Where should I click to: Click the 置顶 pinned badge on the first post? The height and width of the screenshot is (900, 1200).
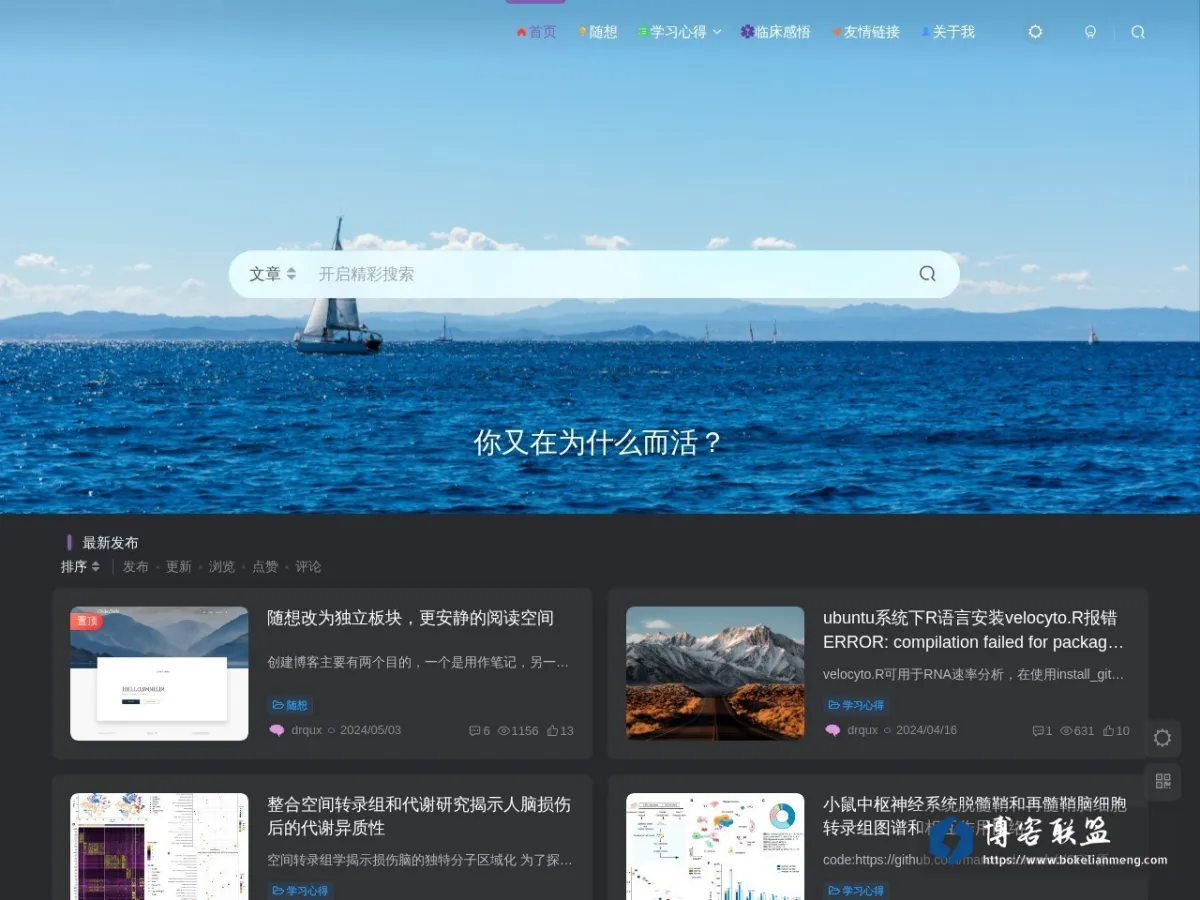click(87, 621)
